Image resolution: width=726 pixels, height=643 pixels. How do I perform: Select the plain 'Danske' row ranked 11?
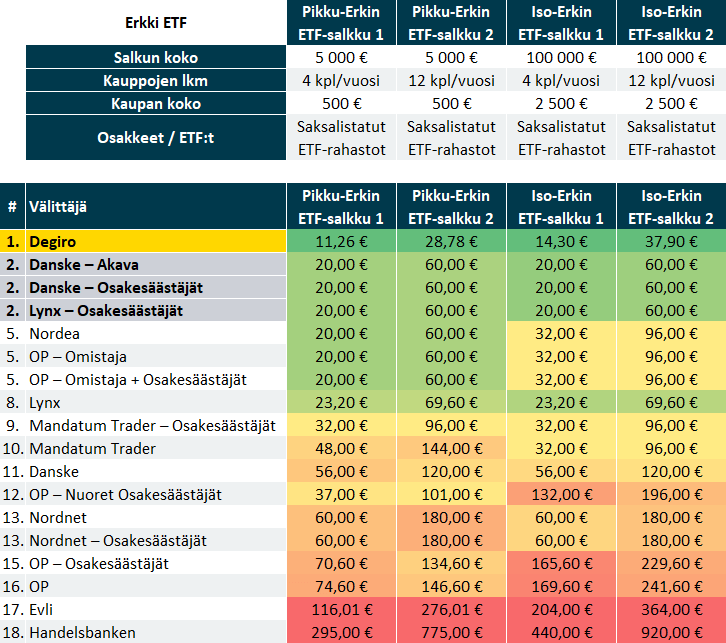[143, 471]
